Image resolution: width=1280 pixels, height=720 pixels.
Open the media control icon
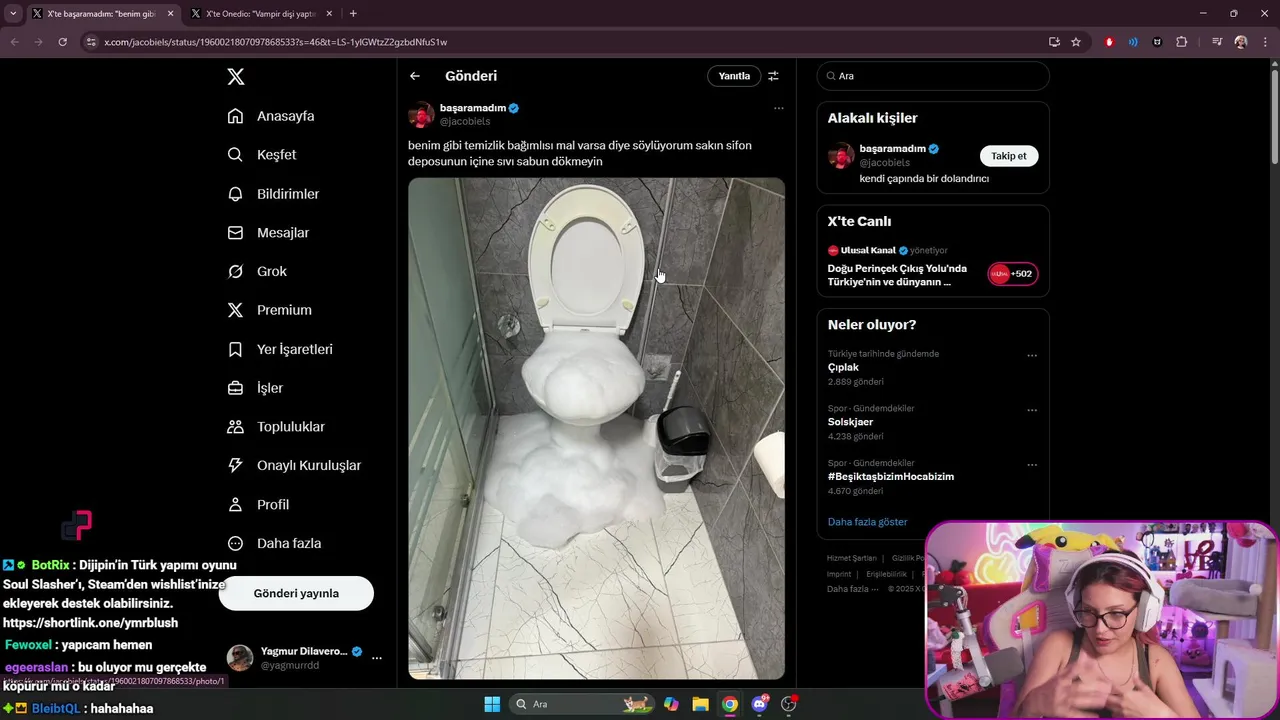click(1217, 42)
